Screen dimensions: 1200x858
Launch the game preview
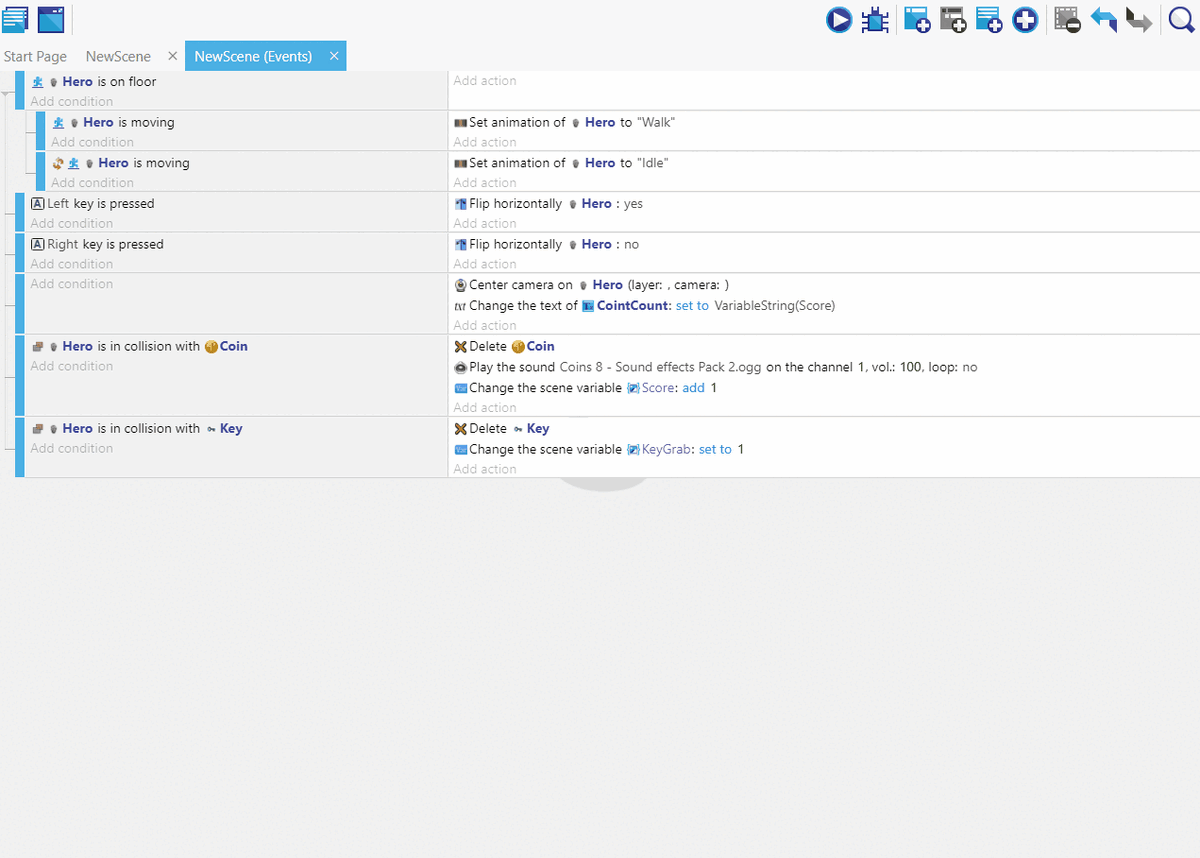pos(839,19)
